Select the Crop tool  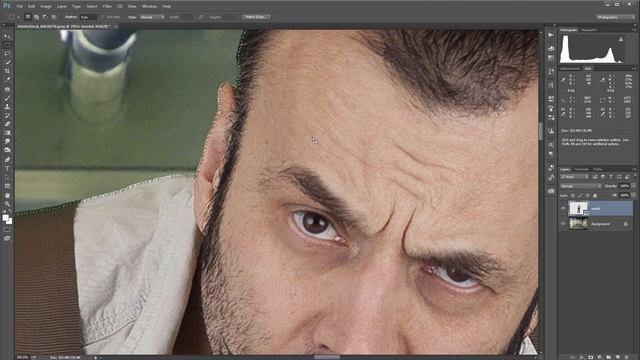[7, 71]
